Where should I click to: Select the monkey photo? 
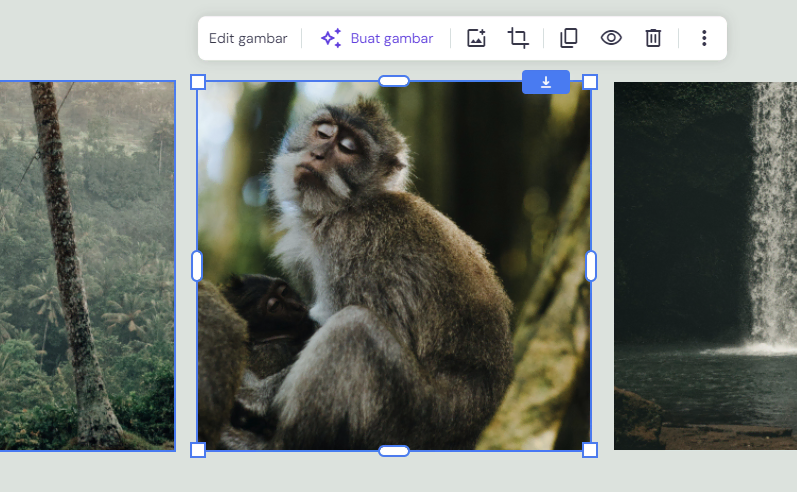pos(394,280)
